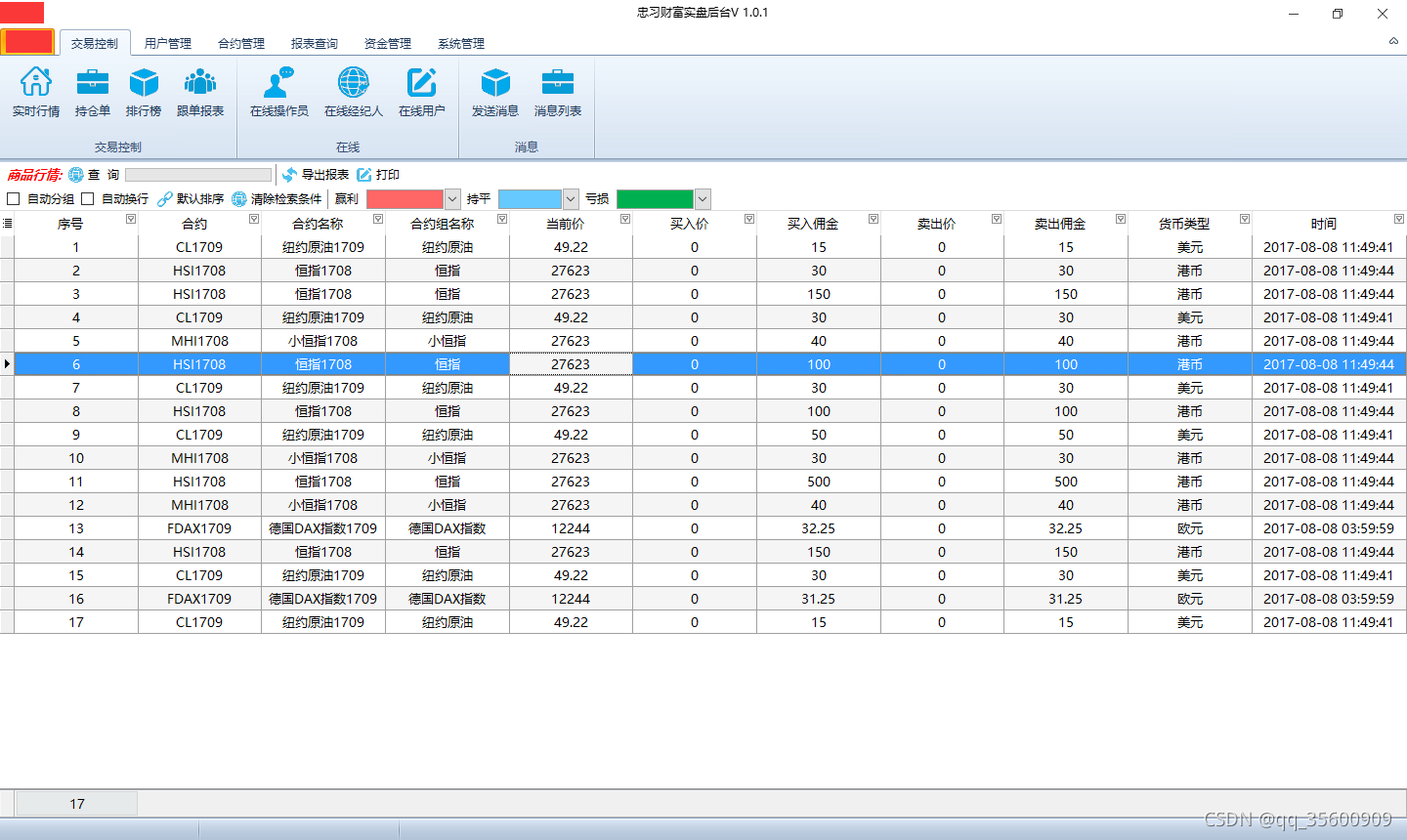Screen dimensions: 1407x840
Task: Click the 查询 button label
Action: tap(104, 175)
